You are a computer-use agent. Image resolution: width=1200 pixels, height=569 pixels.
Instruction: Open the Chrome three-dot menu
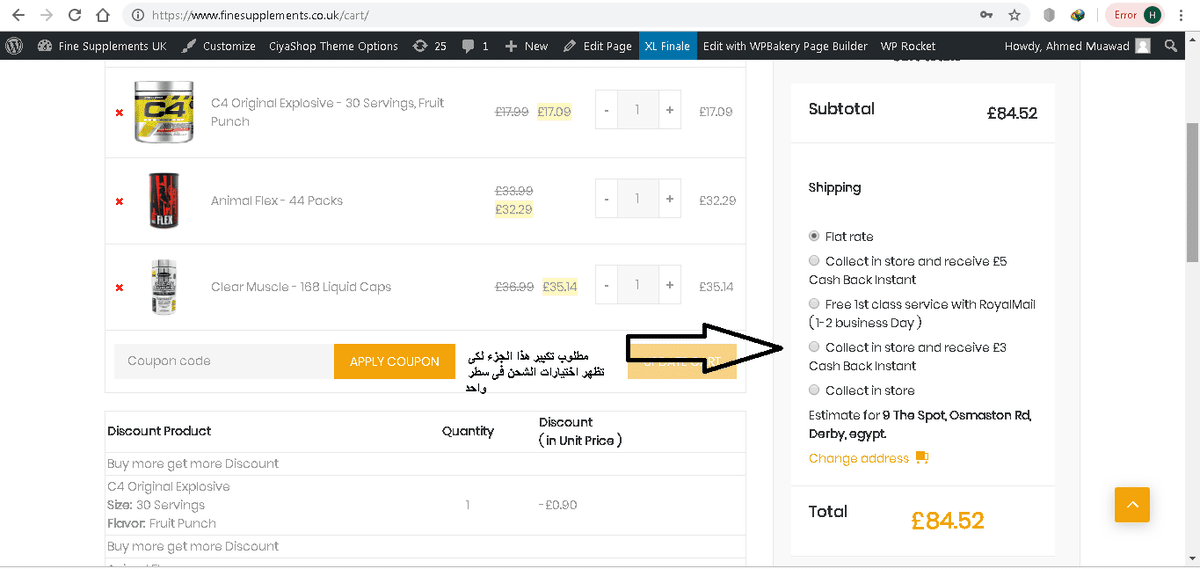click(1183, 15)
